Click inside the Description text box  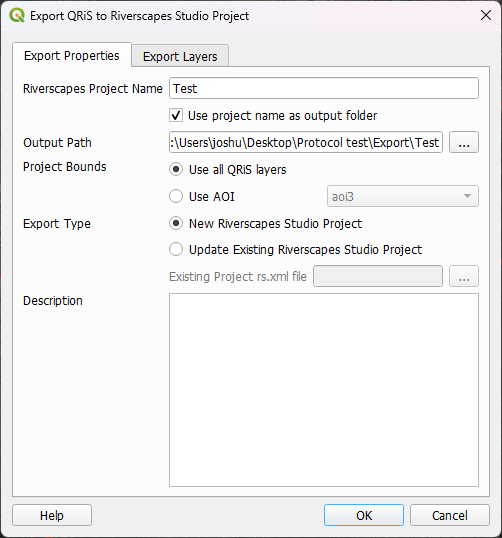324,390
